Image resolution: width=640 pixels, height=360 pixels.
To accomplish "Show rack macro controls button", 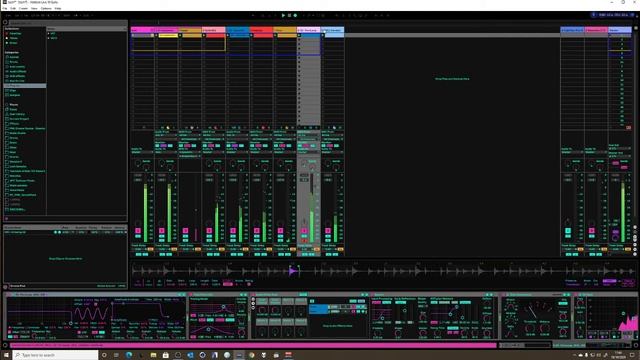I will (253, 299).
